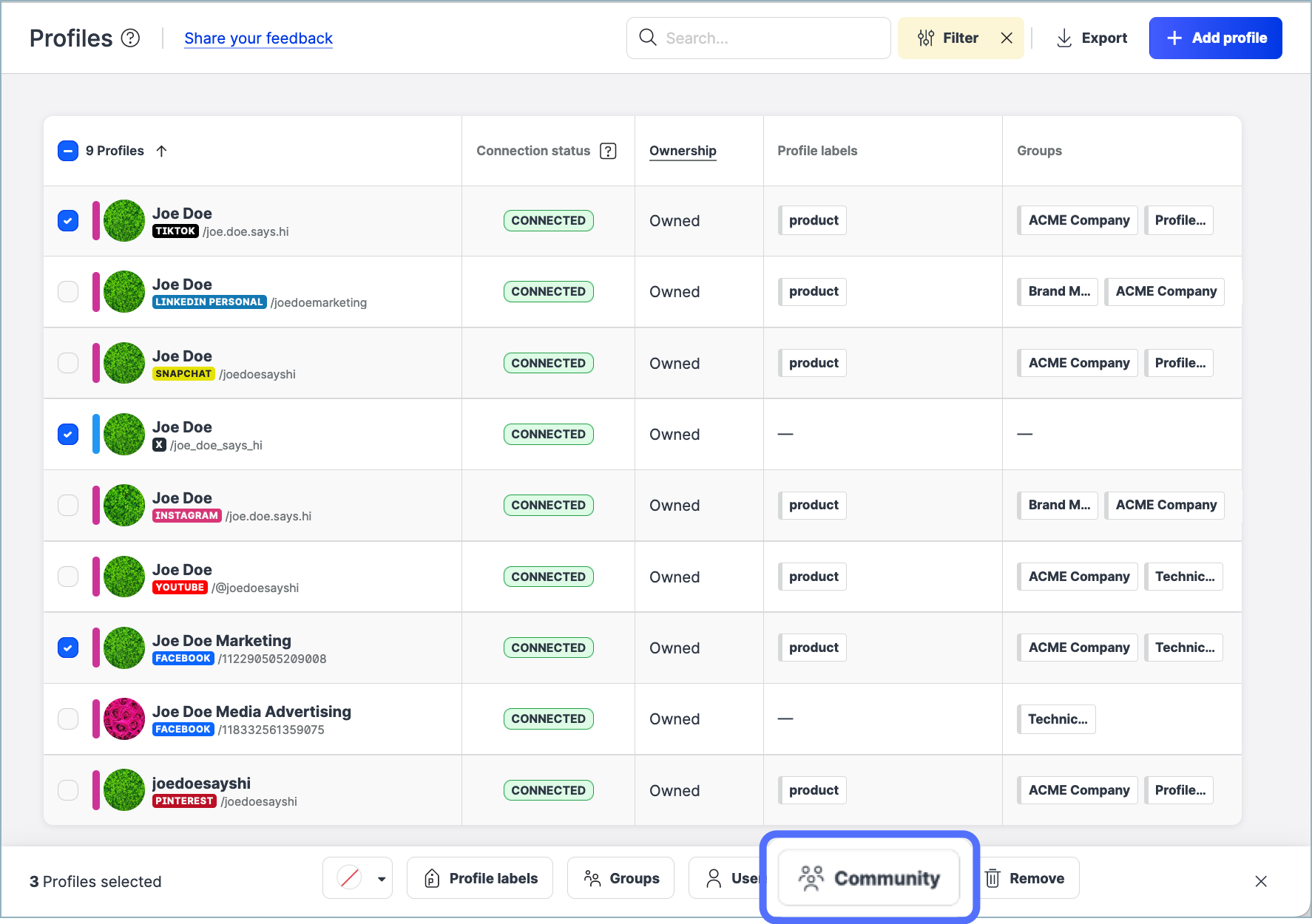Click the no-color swatch in bottom bar
The height and width of the screenshot is (924, 1312).
coord(349,878)
